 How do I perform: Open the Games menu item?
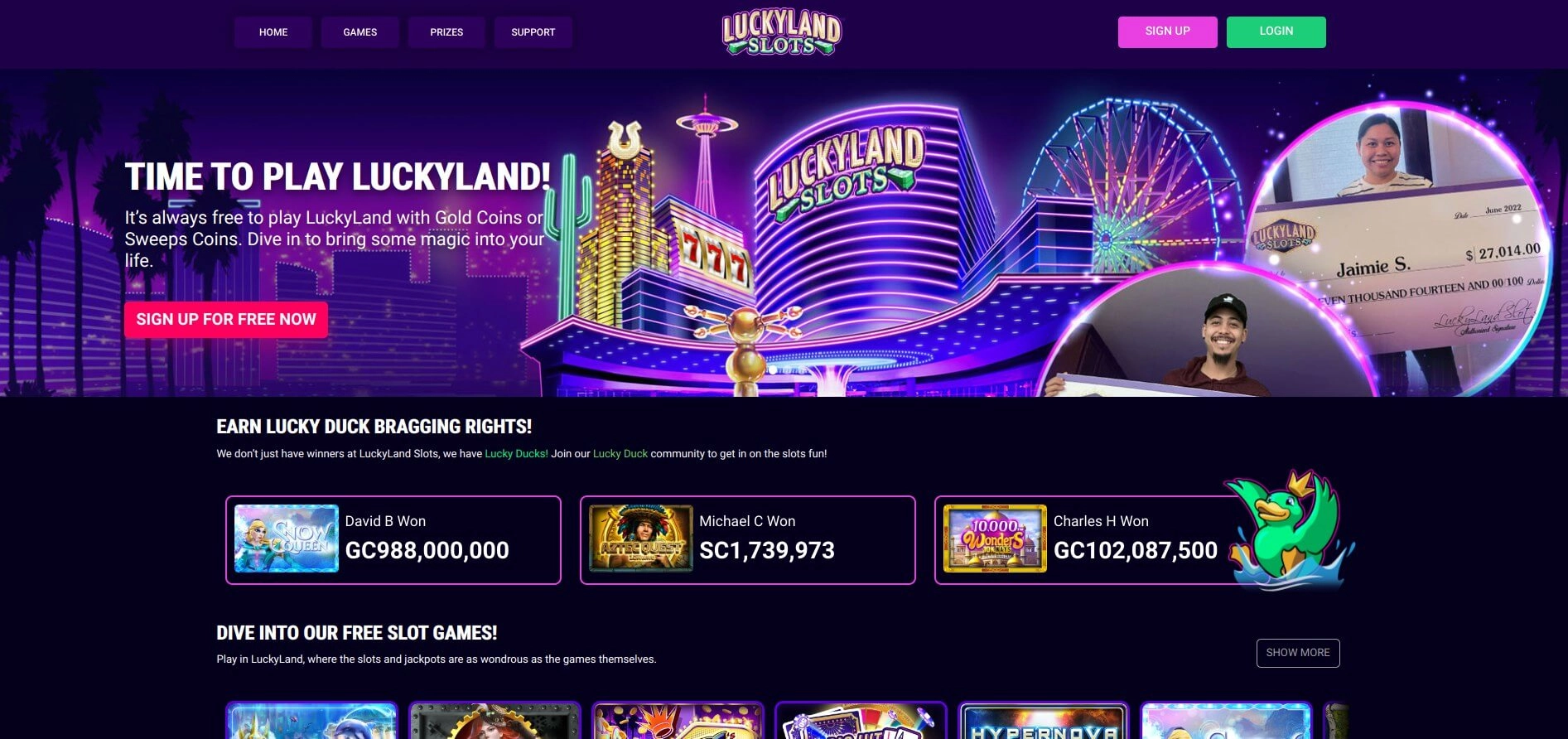pyautogui.click(x=360, y=32)
